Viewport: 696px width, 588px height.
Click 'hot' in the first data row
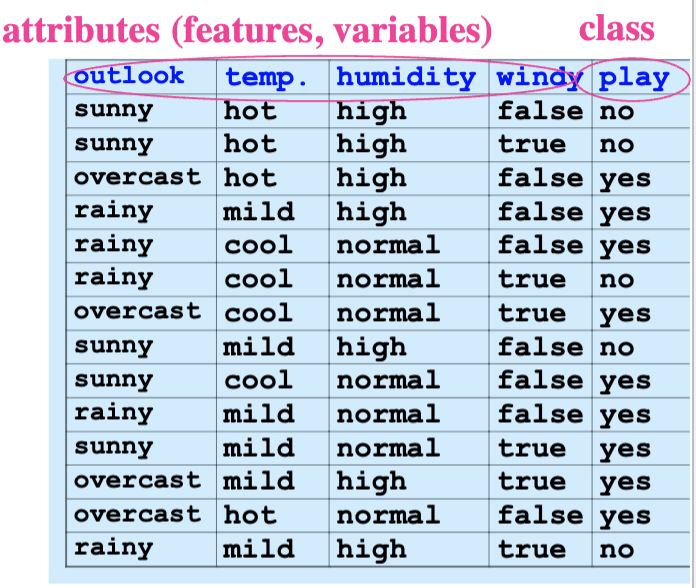pyautogui.click(x=250, y=111)
